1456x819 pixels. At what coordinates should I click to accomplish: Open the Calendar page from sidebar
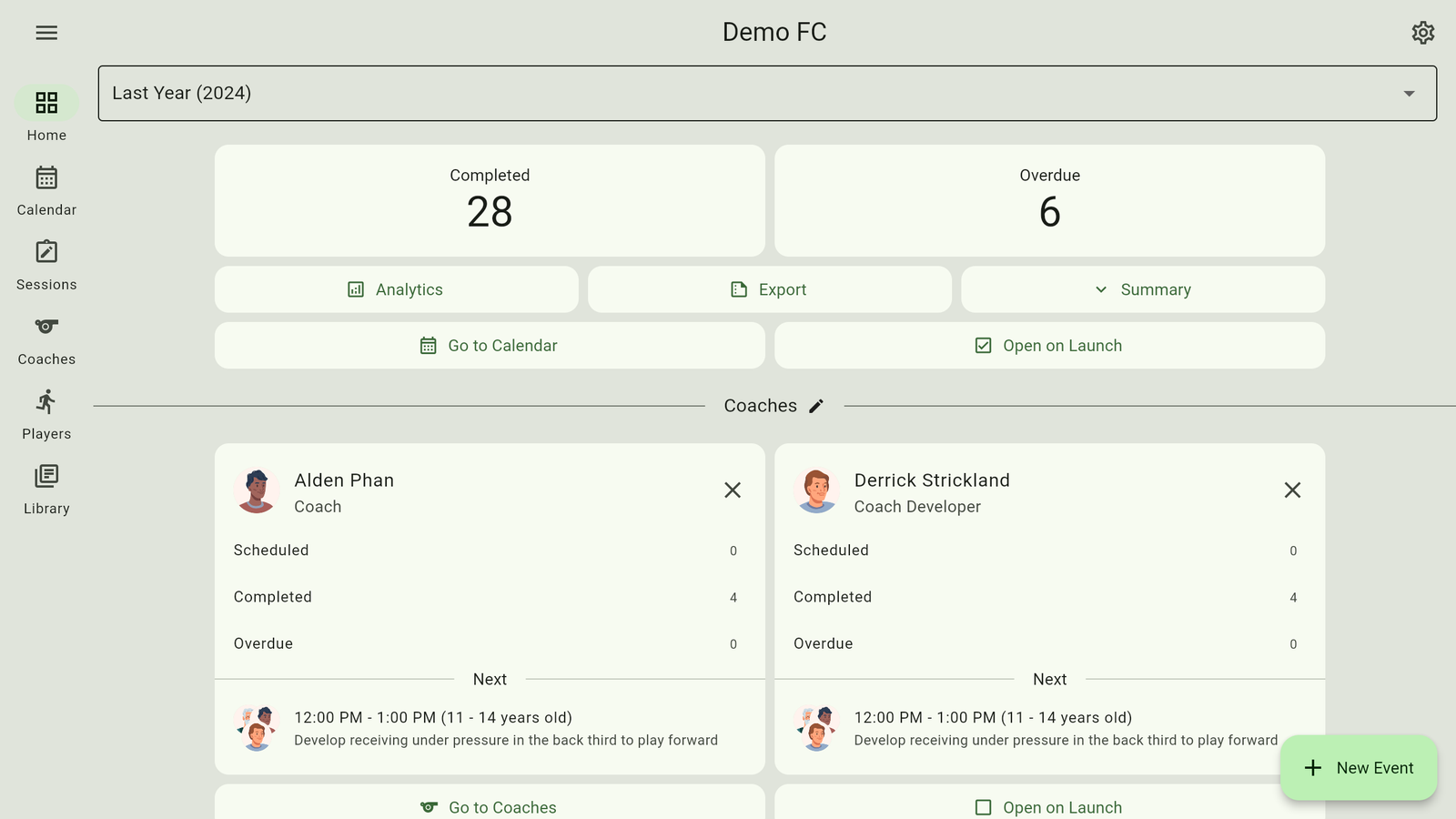46,190
